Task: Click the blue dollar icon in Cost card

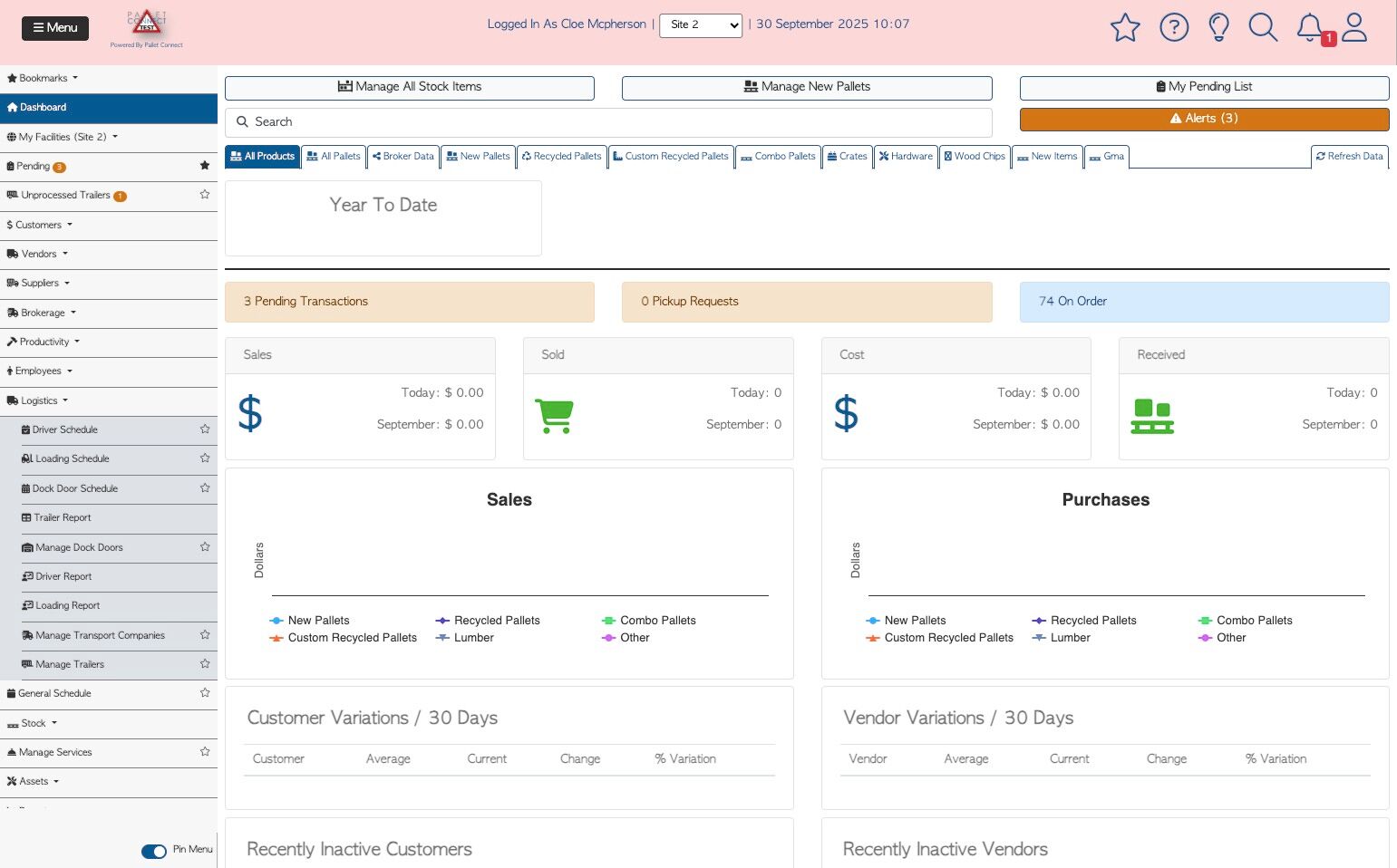Action: coord(846,413)
